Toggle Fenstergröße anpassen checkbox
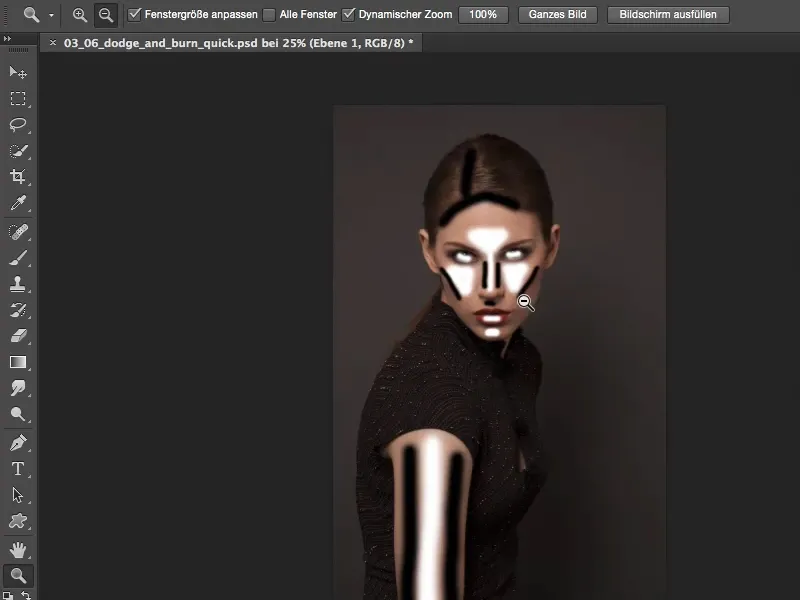This screenshot has width=800, height=600. click(134, 14)
